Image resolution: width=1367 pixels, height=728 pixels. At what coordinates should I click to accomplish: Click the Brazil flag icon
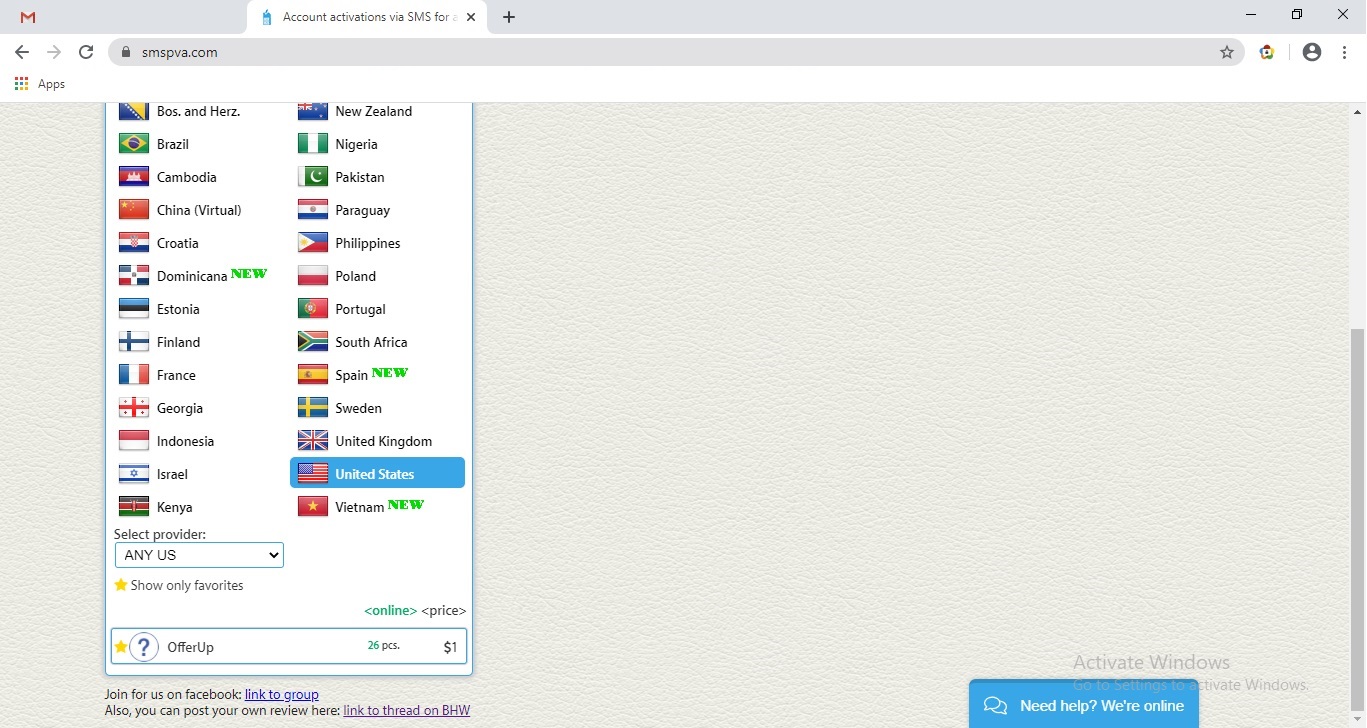134,144
